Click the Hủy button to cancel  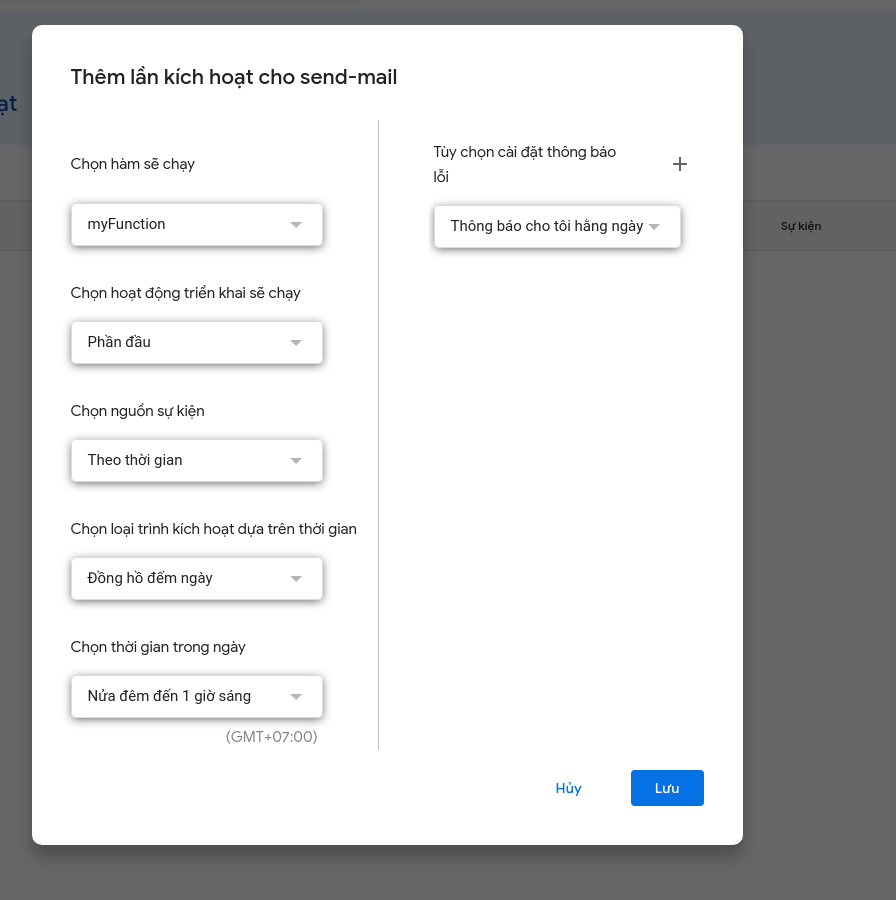click(568, 788)
